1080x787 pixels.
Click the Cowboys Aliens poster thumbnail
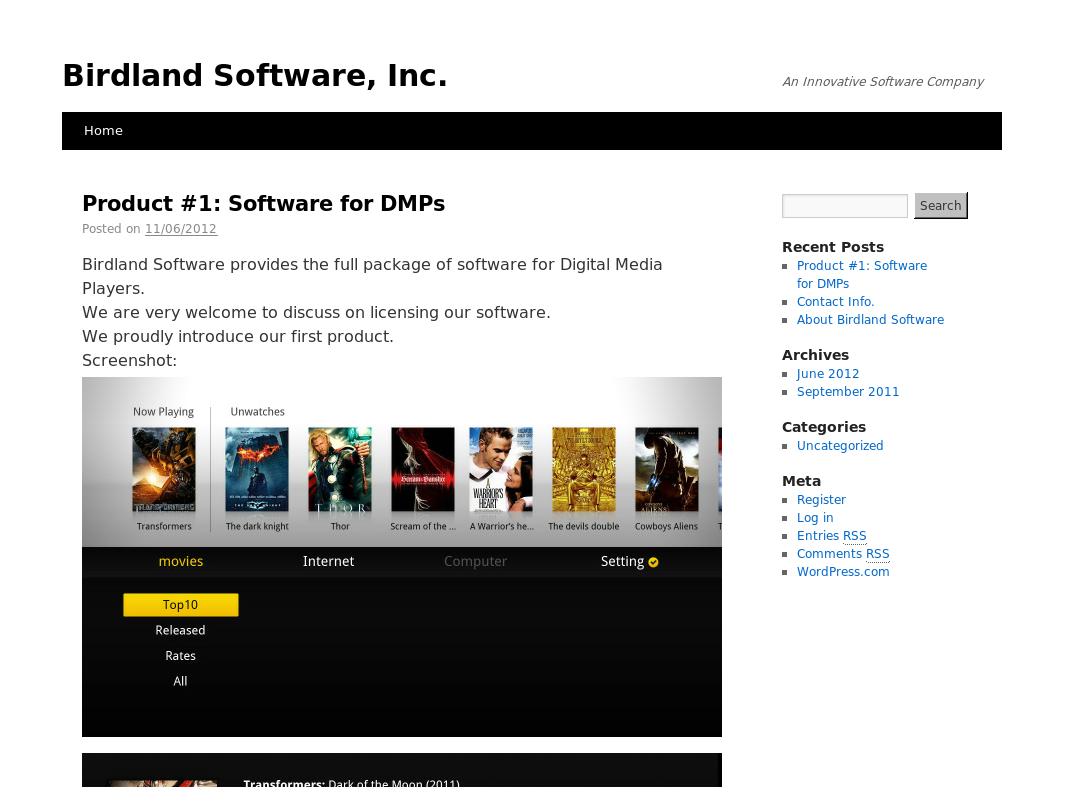click(x=667, y=470)
